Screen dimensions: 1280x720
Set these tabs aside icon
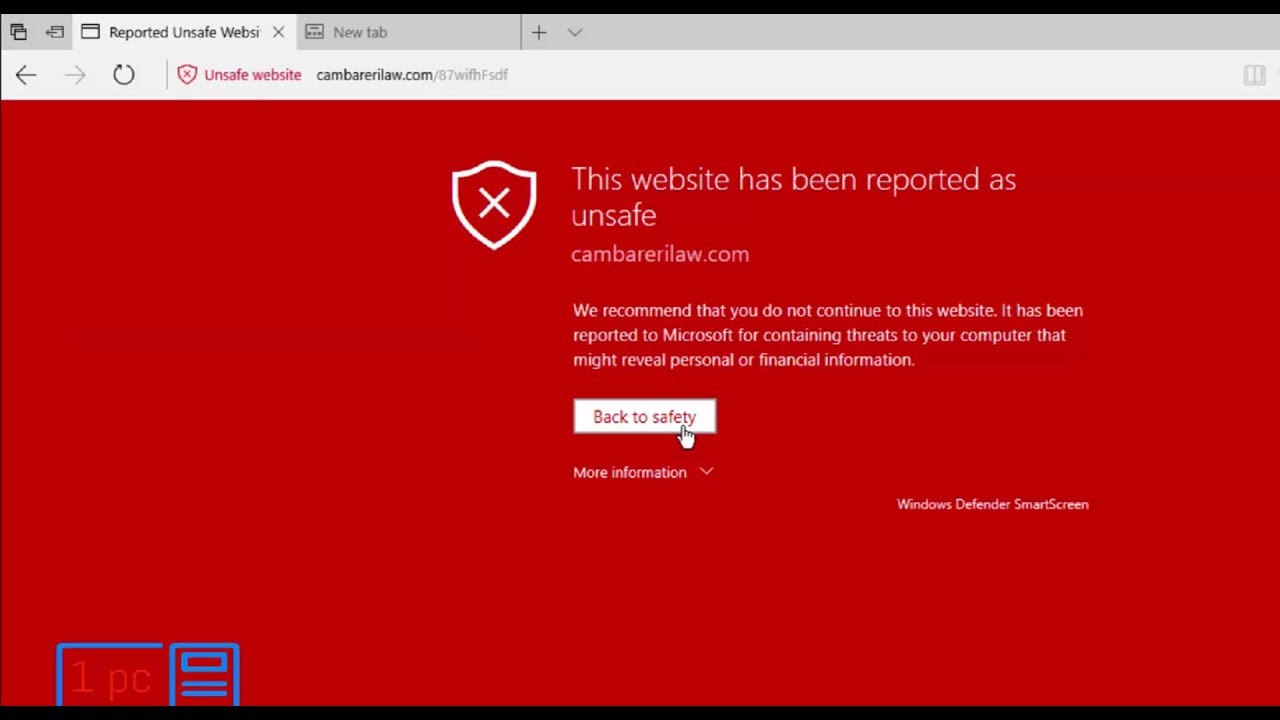click(x=55, y=32)
